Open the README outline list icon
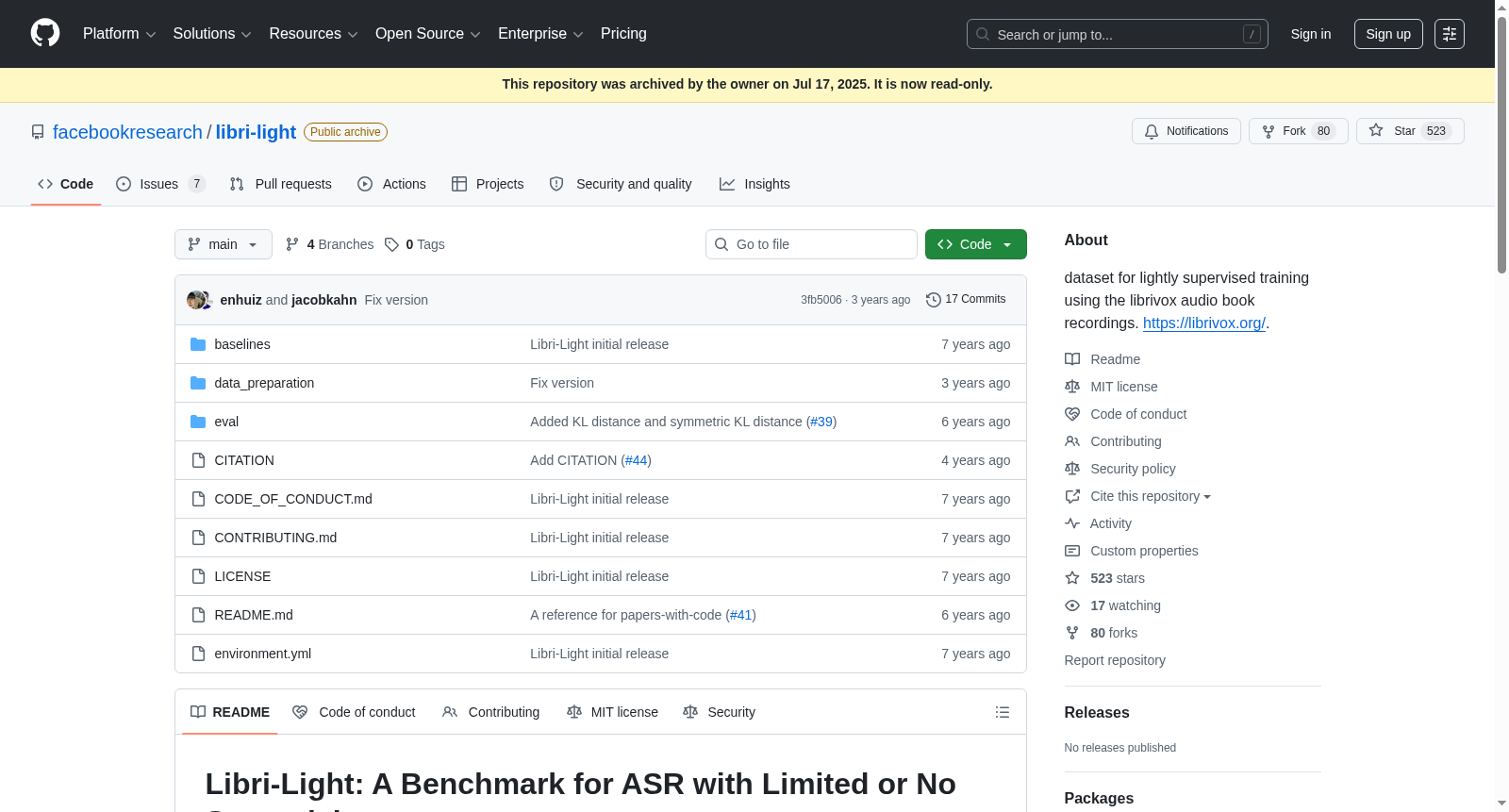 tap(1003, 712)
